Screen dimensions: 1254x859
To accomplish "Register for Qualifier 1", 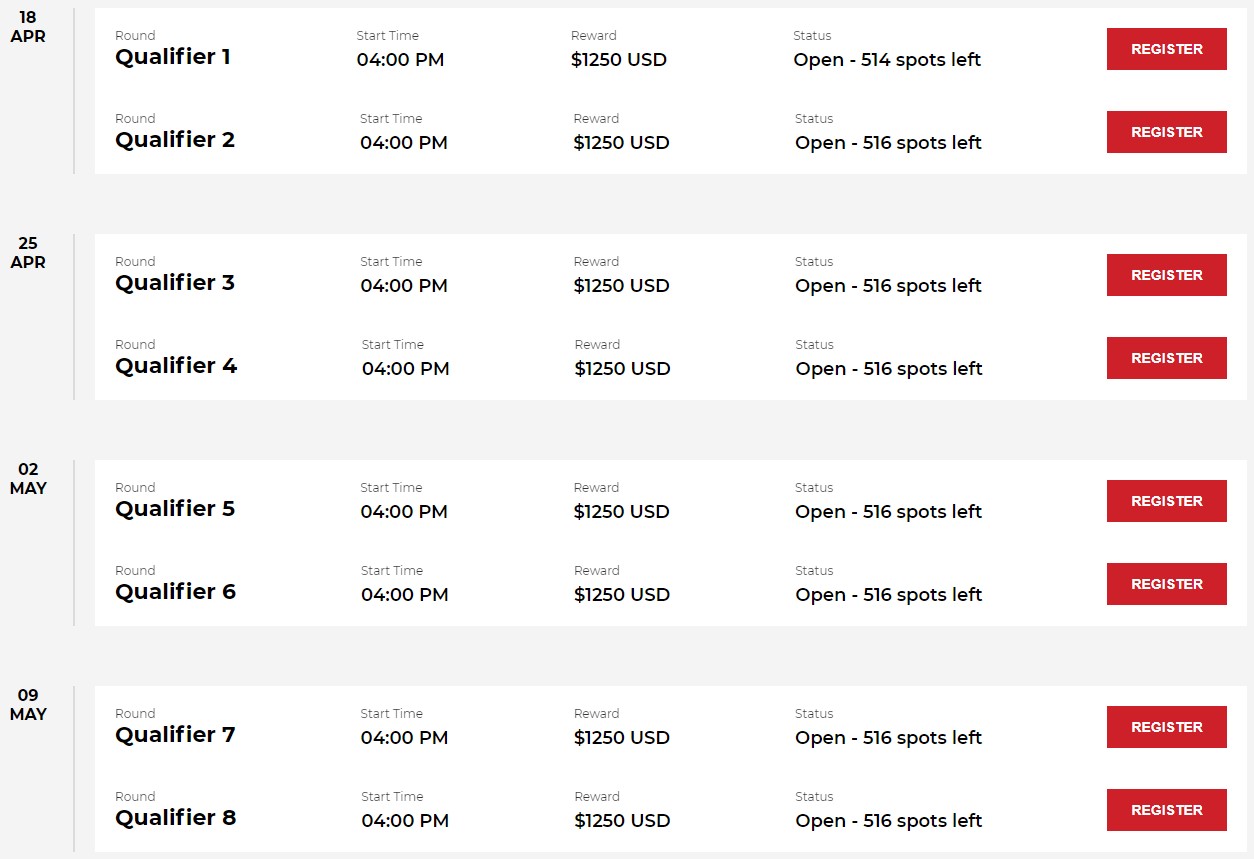I will [1166, 49].
